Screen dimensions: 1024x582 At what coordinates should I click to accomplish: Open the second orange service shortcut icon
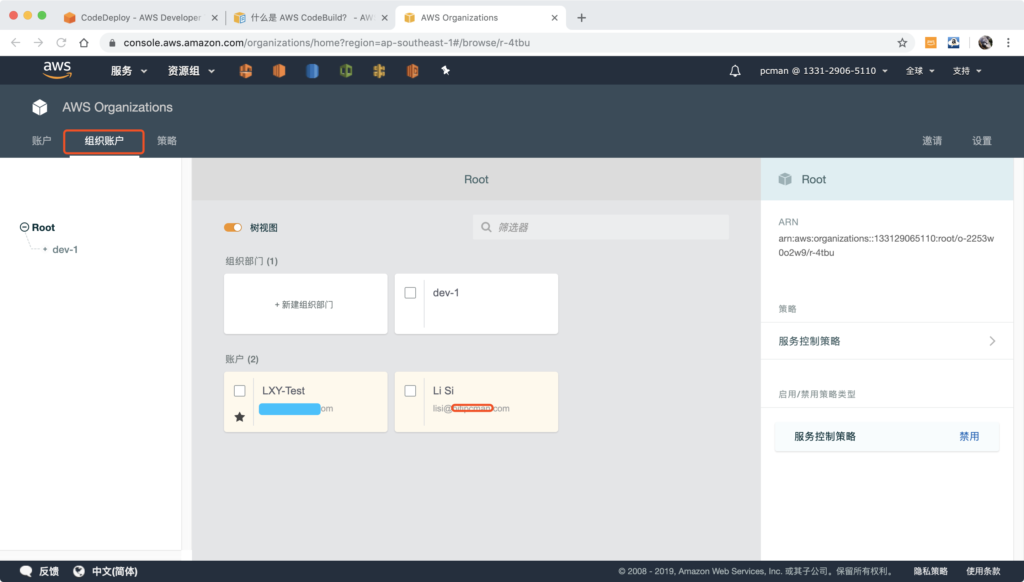(x=279, y=71)
